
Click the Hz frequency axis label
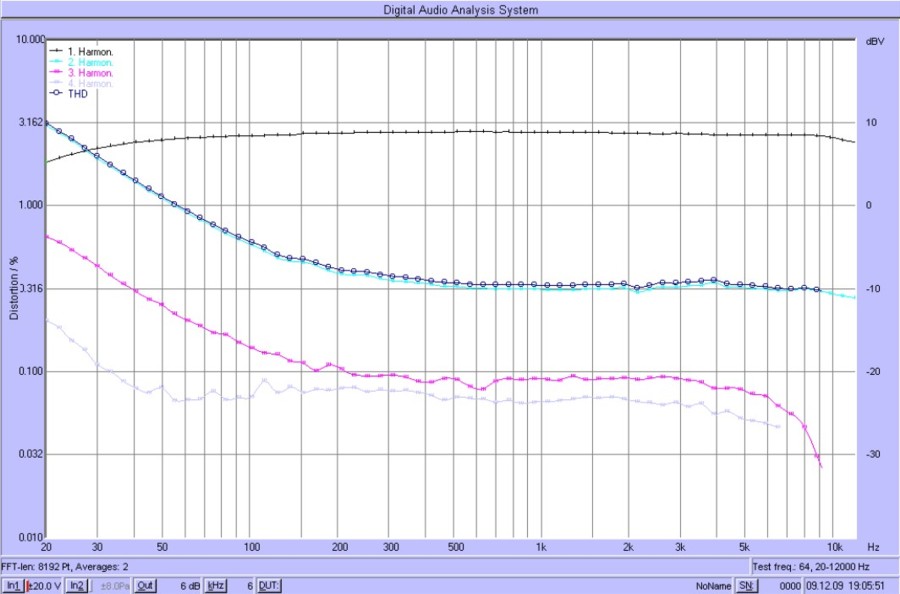coord(873,548)
